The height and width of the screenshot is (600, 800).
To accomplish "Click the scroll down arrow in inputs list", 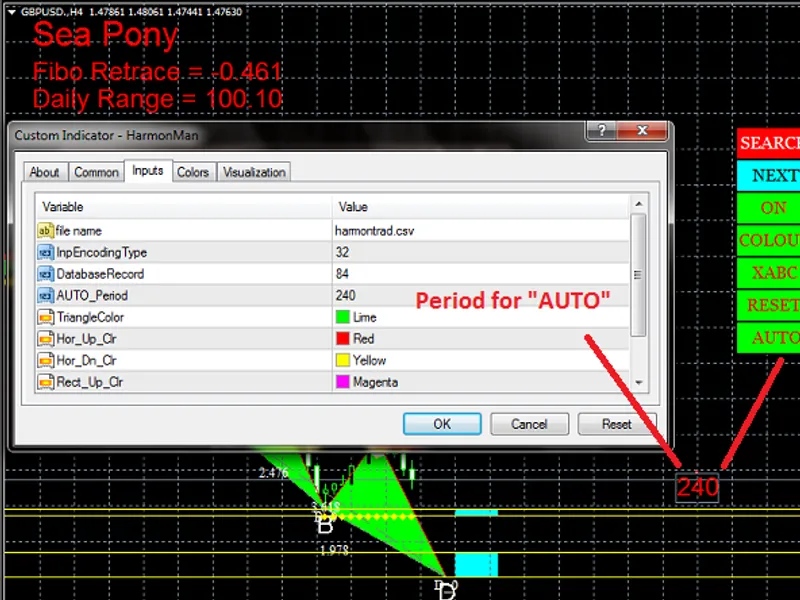I will (639, 383).
